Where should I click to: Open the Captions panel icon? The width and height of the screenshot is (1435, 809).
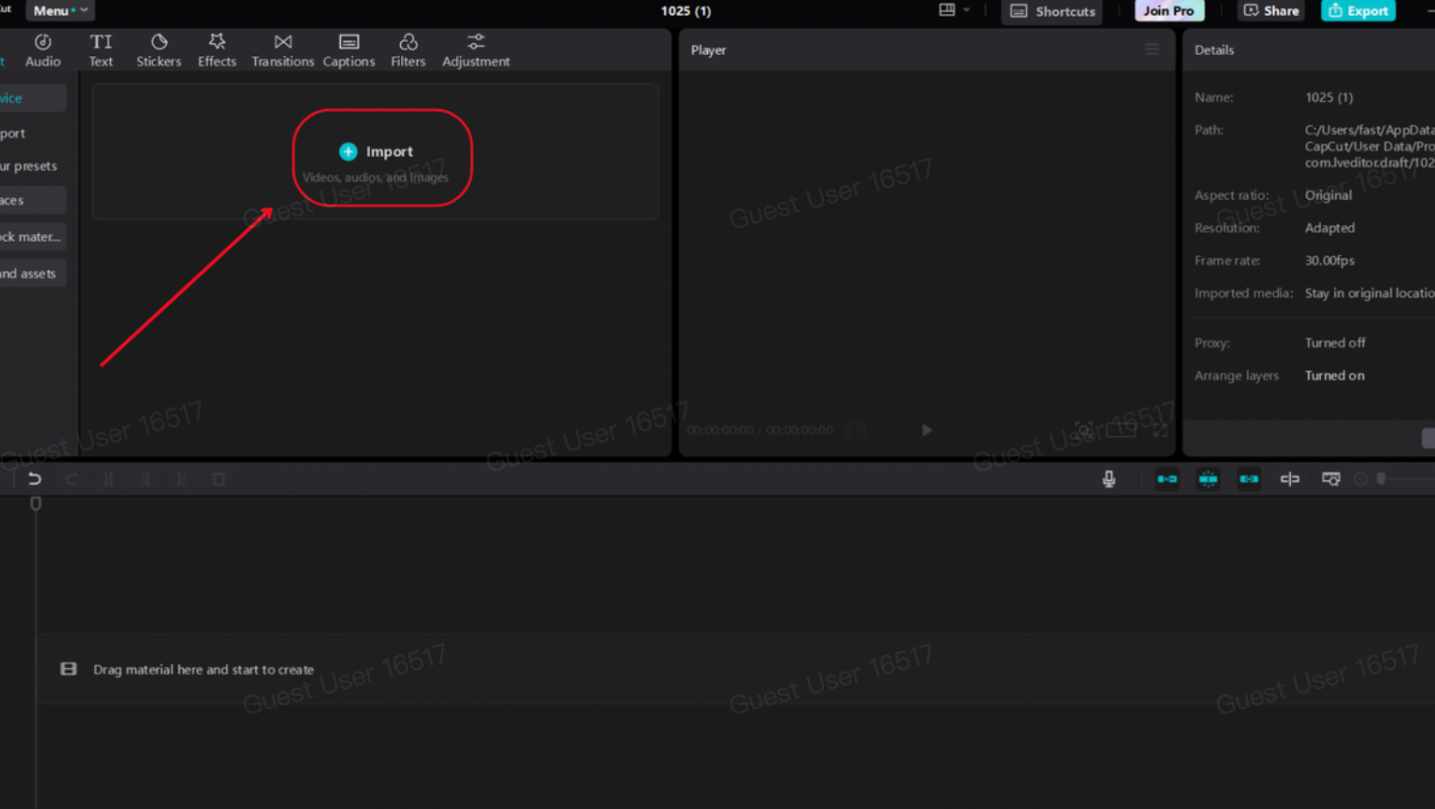tap(349, 50)
